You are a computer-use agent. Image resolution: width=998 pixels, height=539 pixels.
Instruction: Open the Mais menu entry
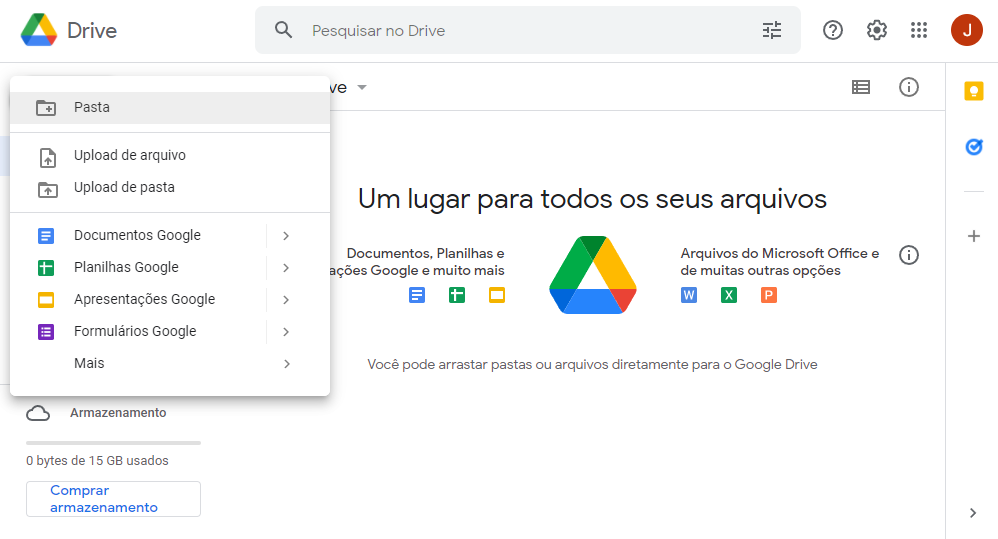170,363
